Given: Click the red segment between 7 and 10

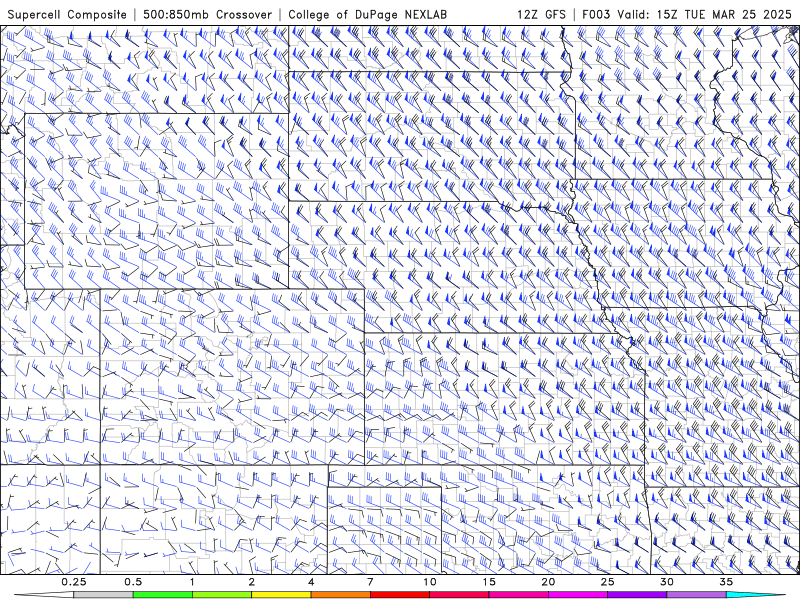Looking at the screenshot, I should point(399,595).
